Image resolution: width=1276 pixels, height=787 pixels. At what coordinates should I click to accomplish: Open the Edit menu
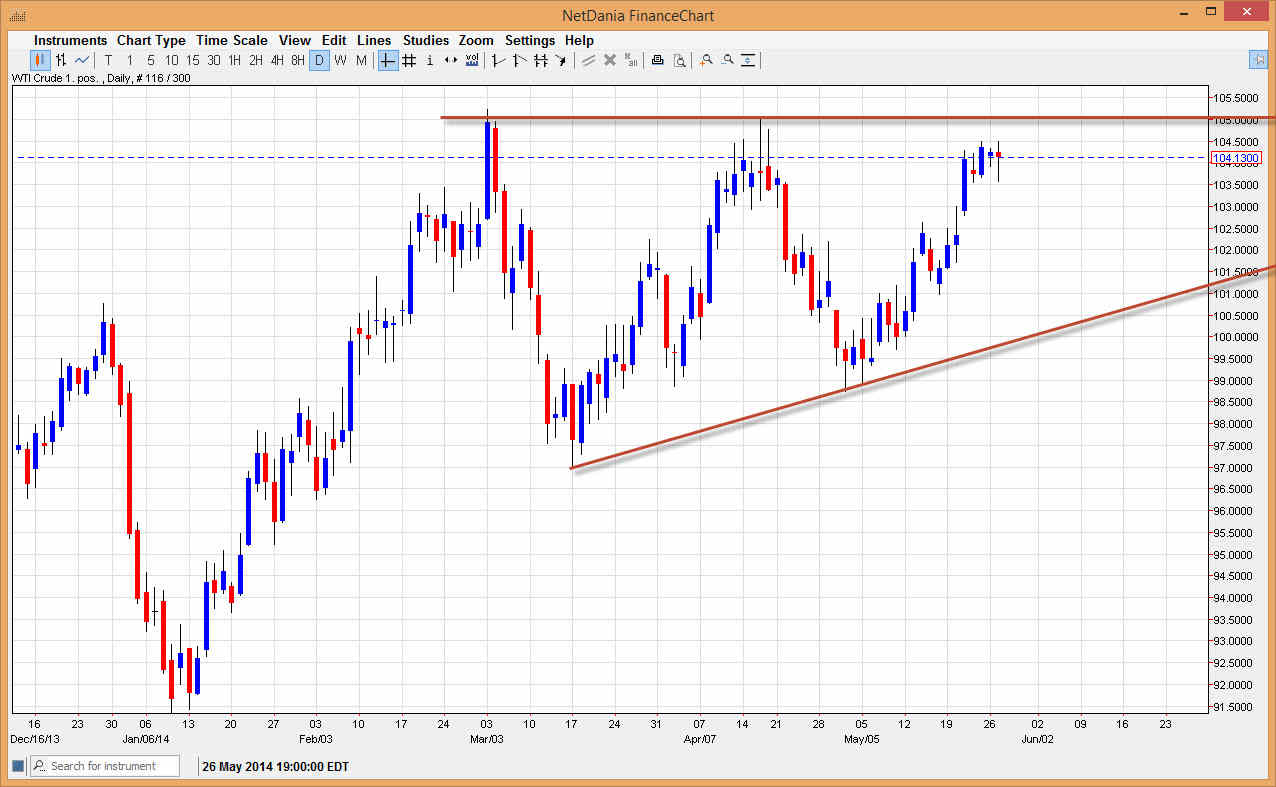coord(334,40)
